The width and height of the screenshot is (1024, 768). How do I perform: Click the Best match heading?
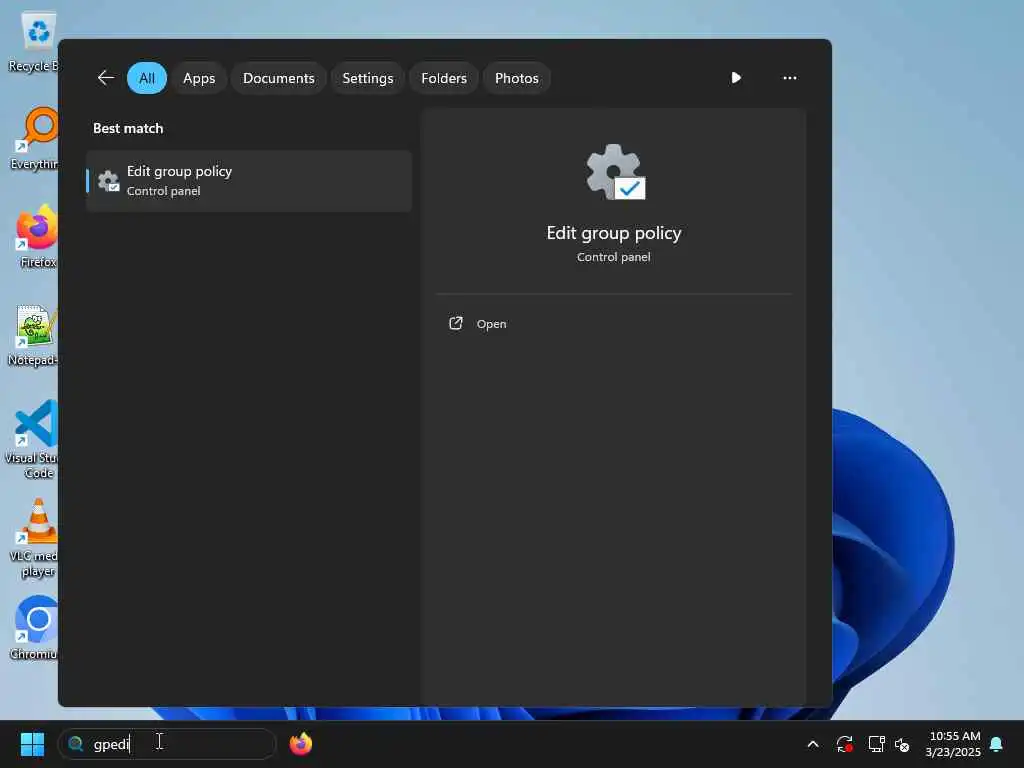tap(128, 129)
